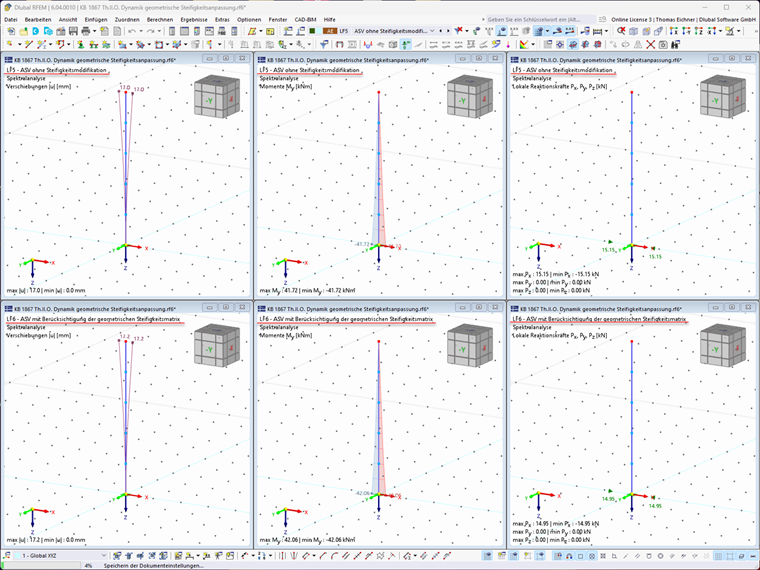This screenshot has width=760, height=570.
Task: Click the Undo arrow icon
Action: click(132, 31)
